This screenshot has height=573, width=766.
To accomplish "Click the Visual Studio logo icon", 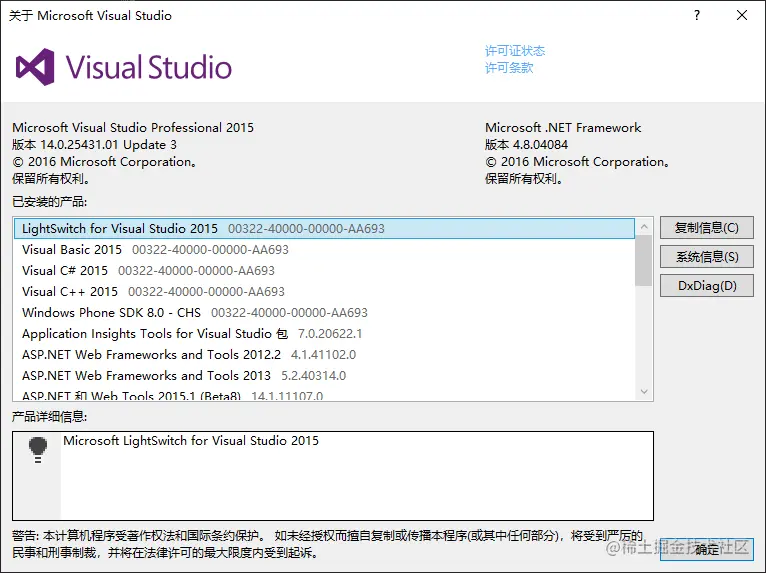I will pos(35,67).
